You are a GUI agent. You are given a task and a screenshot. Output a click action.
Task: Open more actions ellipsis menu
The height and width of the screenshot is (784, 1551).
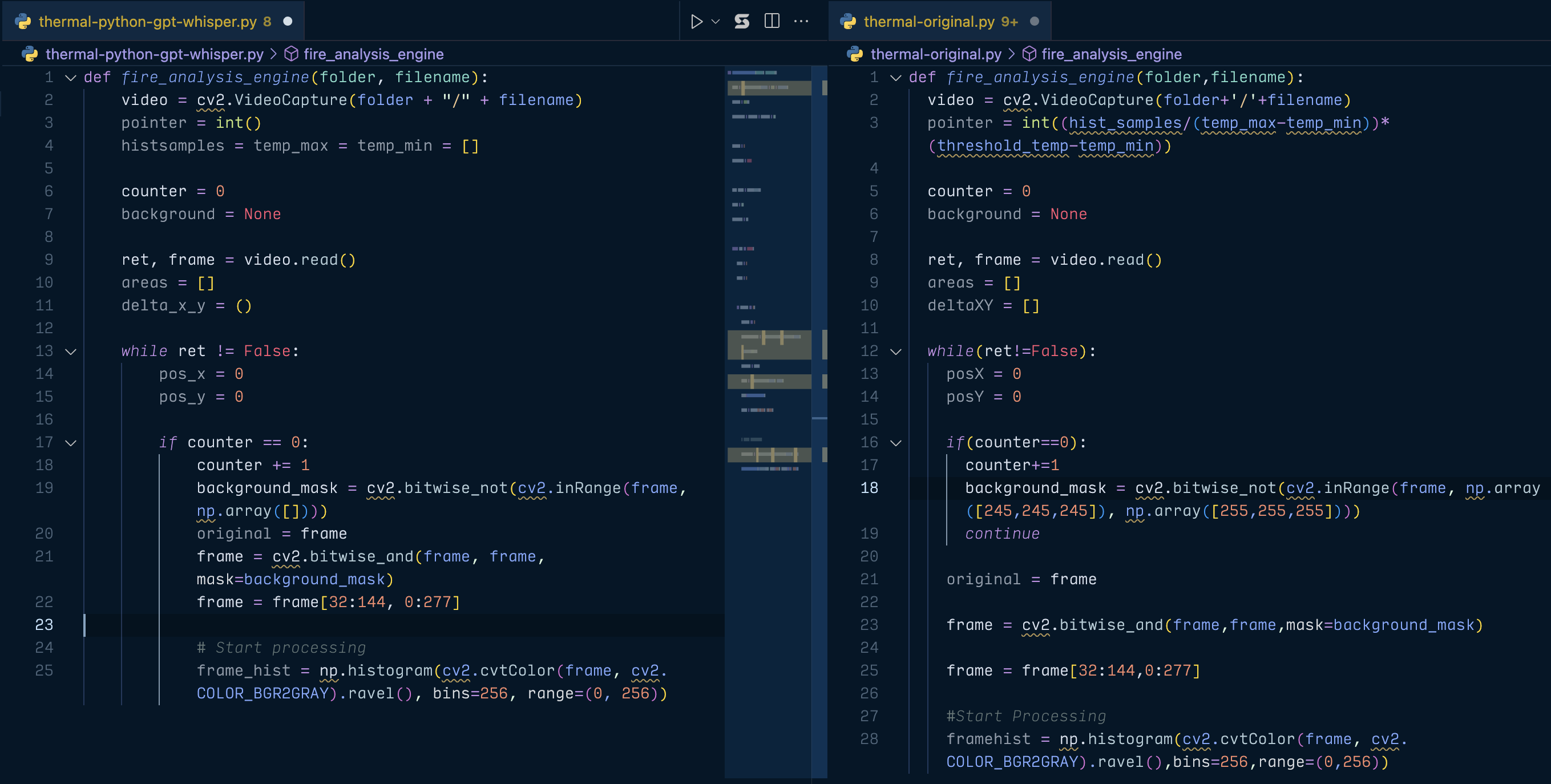801,21
